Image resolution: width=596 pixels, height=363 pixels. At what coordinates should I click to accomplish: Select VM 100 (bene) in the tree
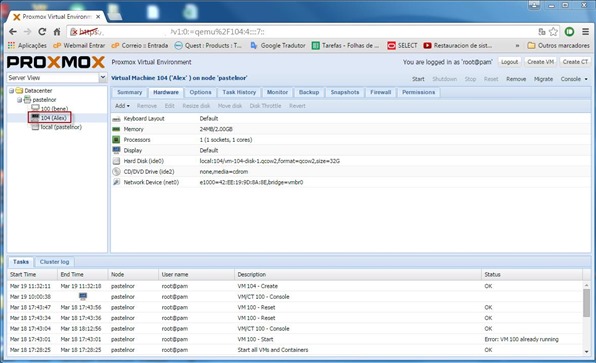[54, 109]
